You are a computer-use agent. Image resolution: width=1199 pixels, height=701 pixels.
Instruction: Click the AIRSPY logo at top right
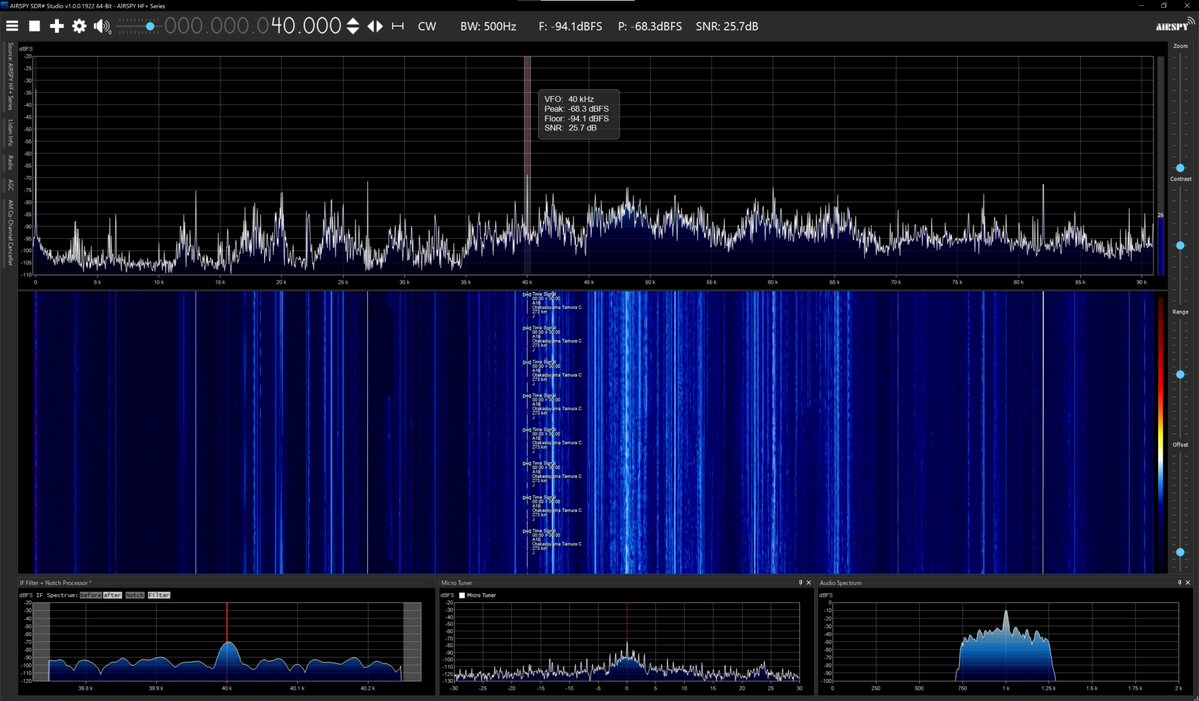tap(1175, 25)
